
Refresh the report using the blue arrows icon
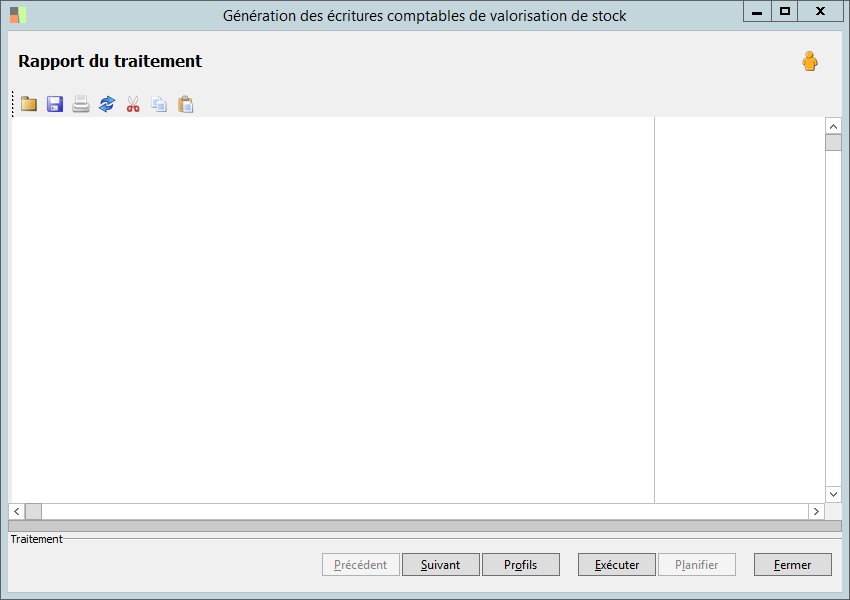tap(107, 104)
